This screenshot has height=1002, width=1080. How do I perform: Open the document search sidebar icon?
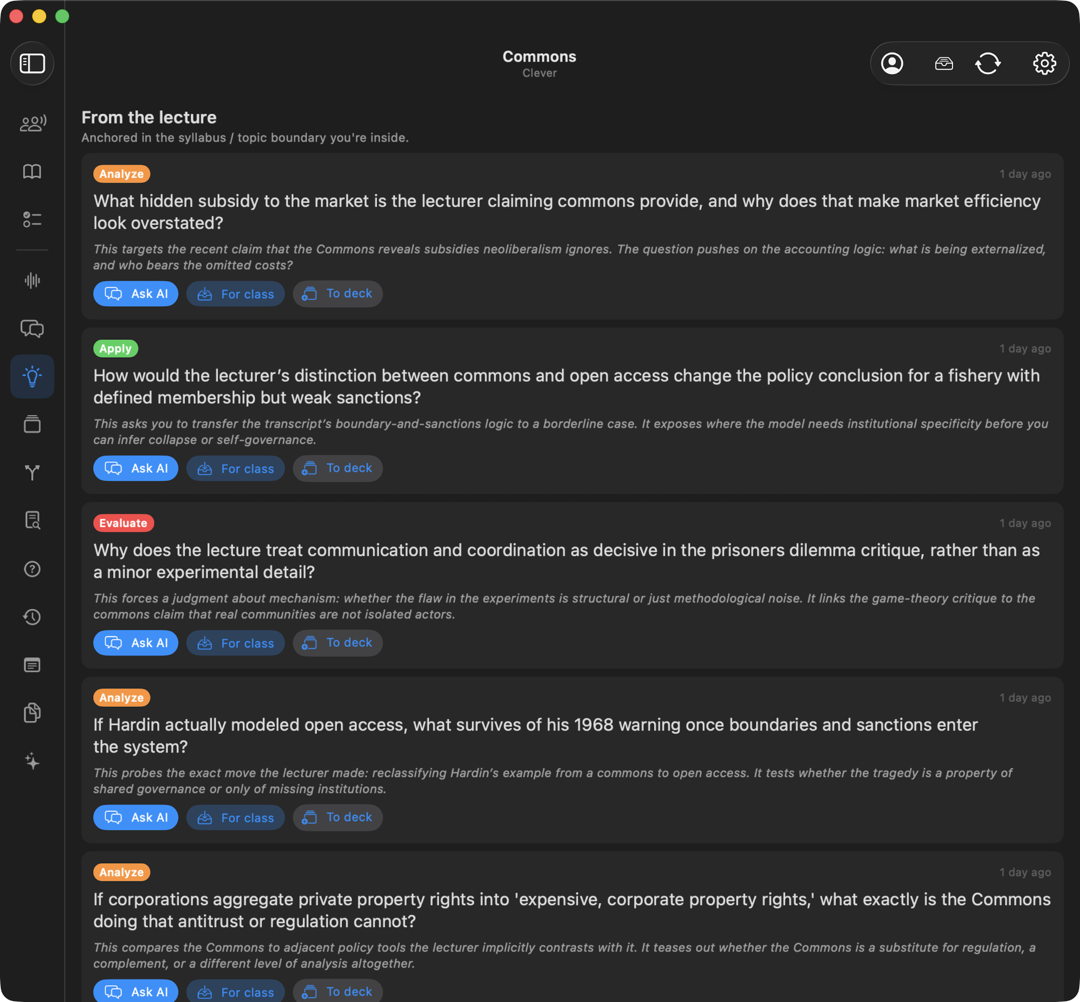tap(32, 521)
